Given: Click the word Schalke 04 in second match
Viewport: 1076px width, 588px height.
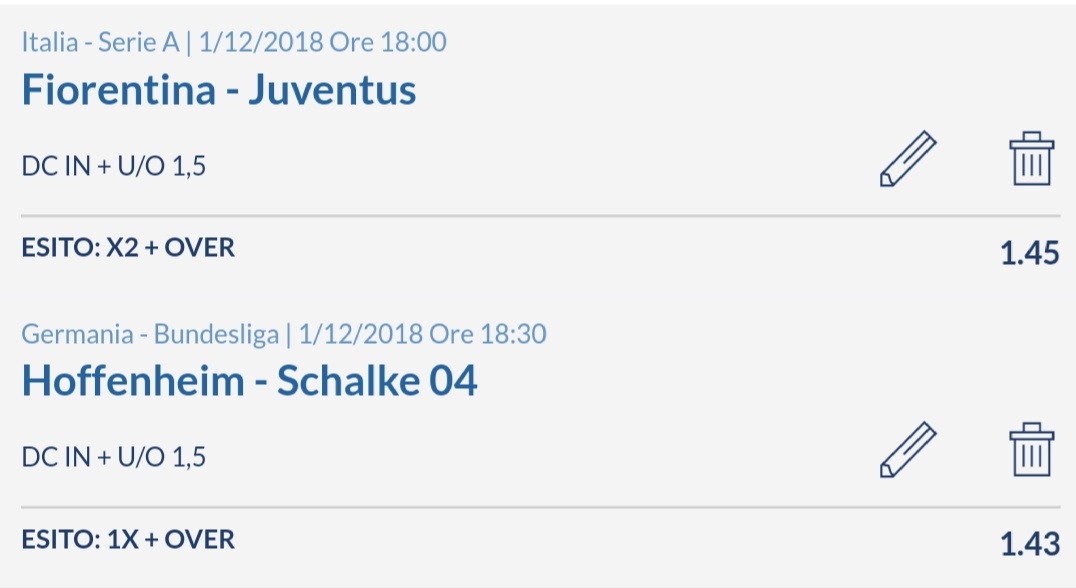Looking at the screenshot, I should click(377, 381).
